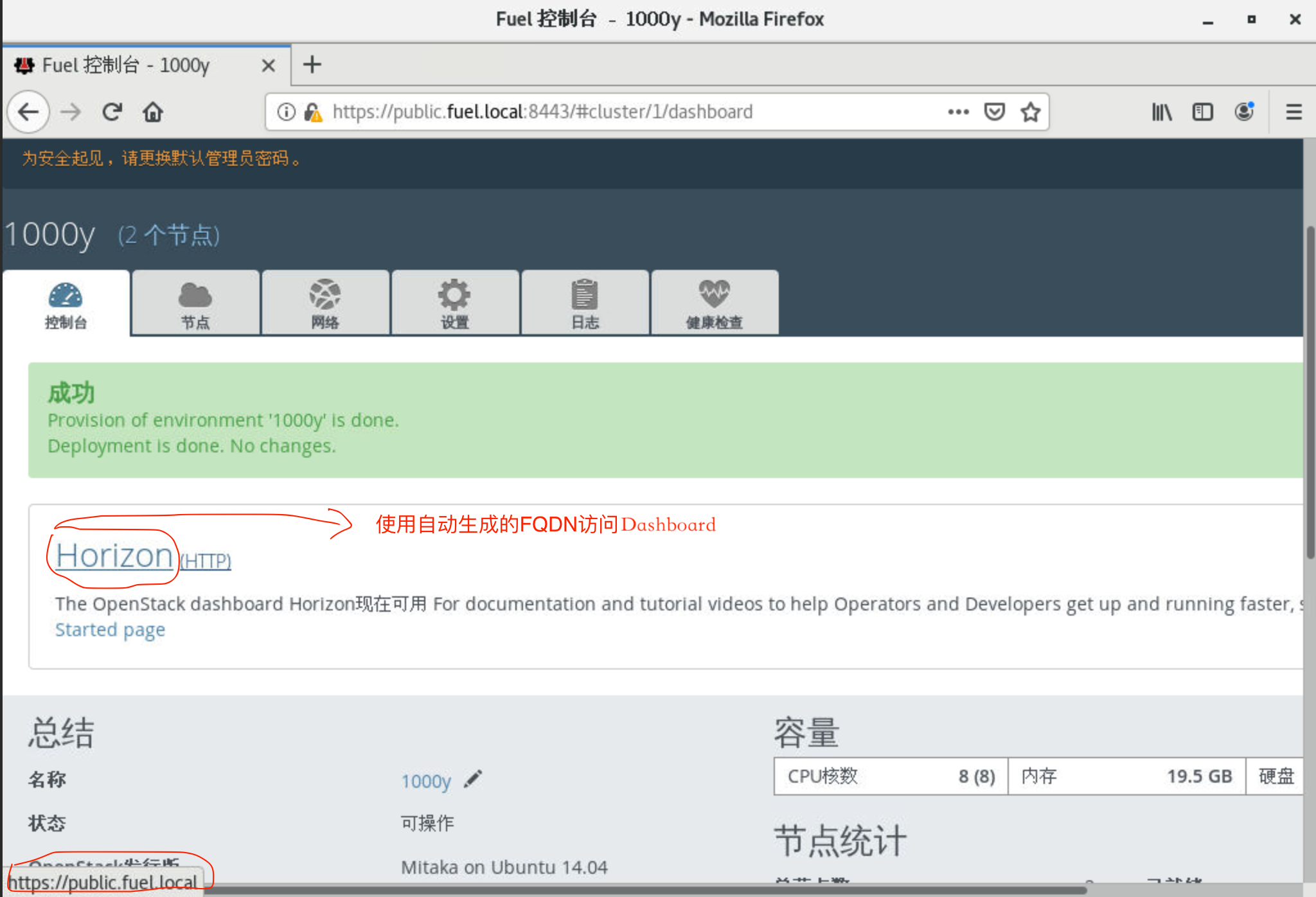Click the '(2 个节点)' node count text
This screenshot has height=897, width=1316.
tap(168, 235)
